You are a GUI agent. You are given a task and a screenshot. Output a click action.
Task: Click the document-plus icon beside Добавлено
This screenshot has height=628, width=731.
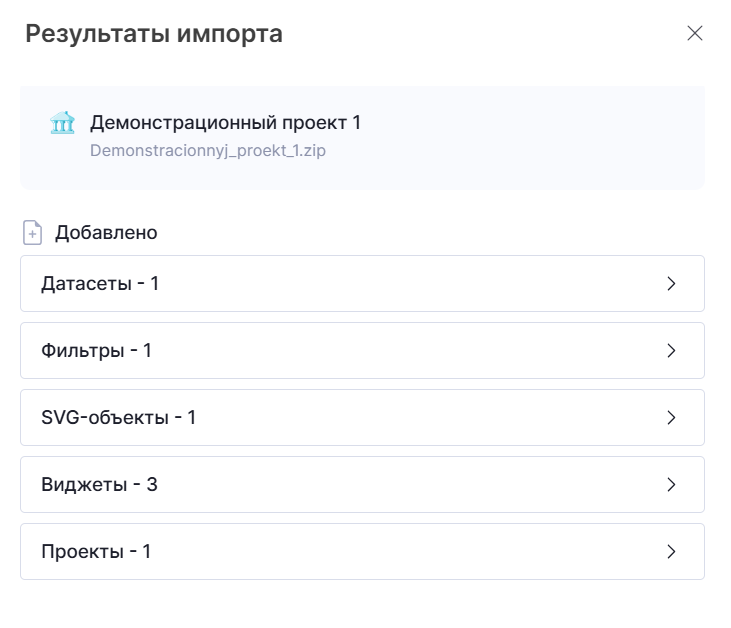(33, 233)
